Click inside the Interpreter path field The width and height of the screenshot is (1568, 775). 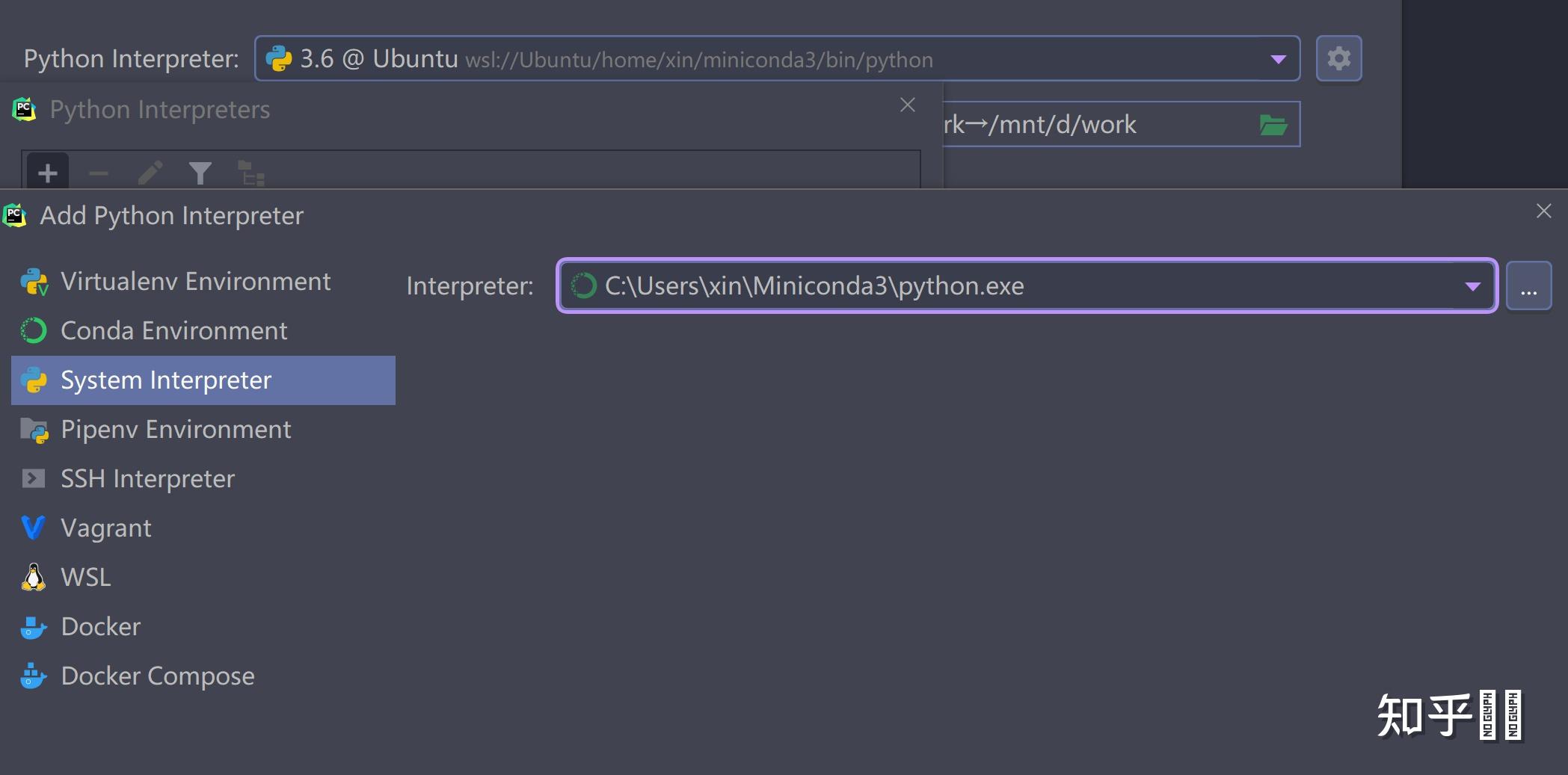pos(897,285)
